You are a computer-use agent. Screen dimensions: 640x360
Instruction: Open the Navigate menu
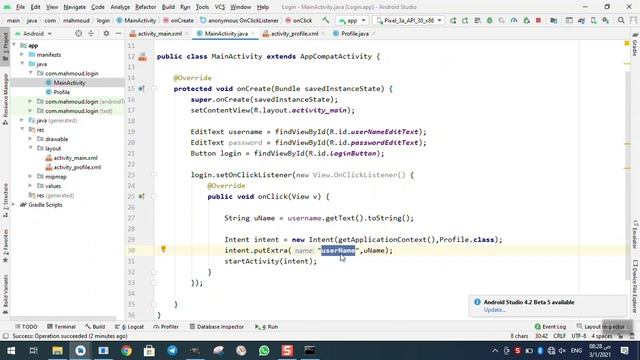(75, 7)
